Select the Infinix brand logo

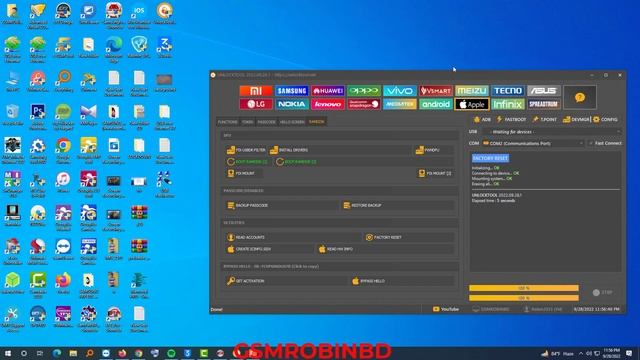click(x=507, y=104)
